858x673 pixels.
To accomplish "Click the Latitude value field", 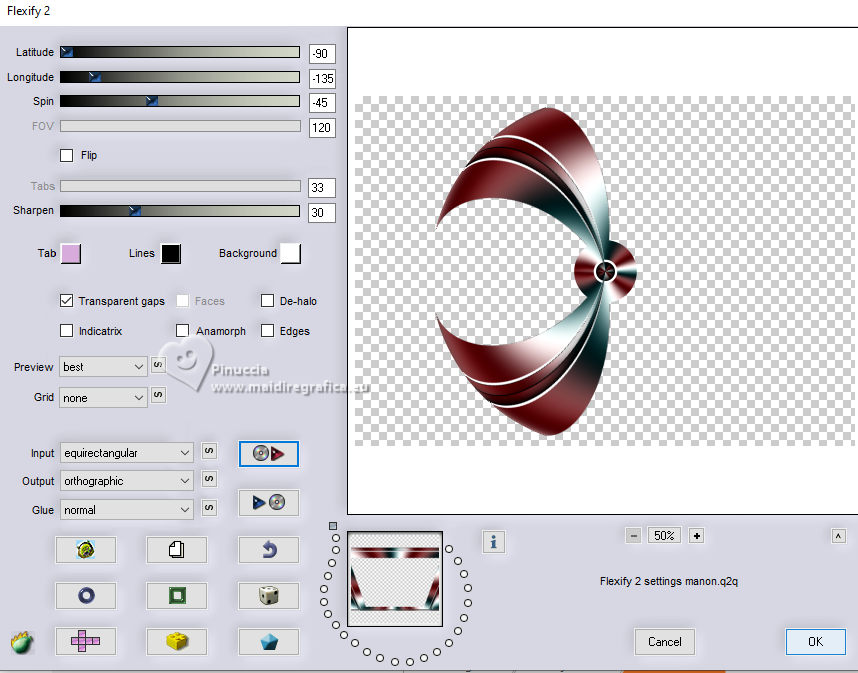I will coord(322,54).
